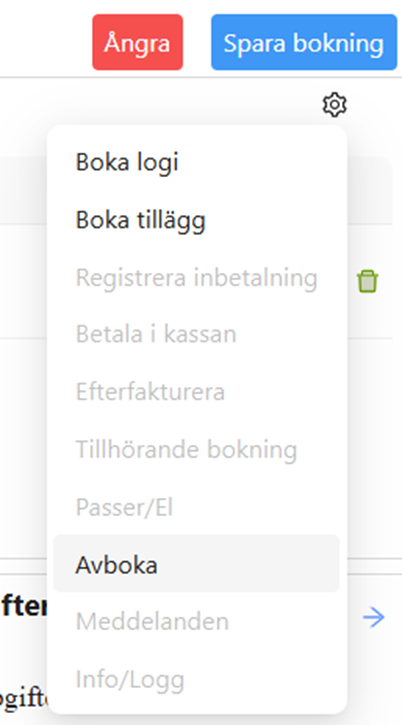Save with the Spara bokning button
Viewport: 402px width, 725px height.
[304, 43]
